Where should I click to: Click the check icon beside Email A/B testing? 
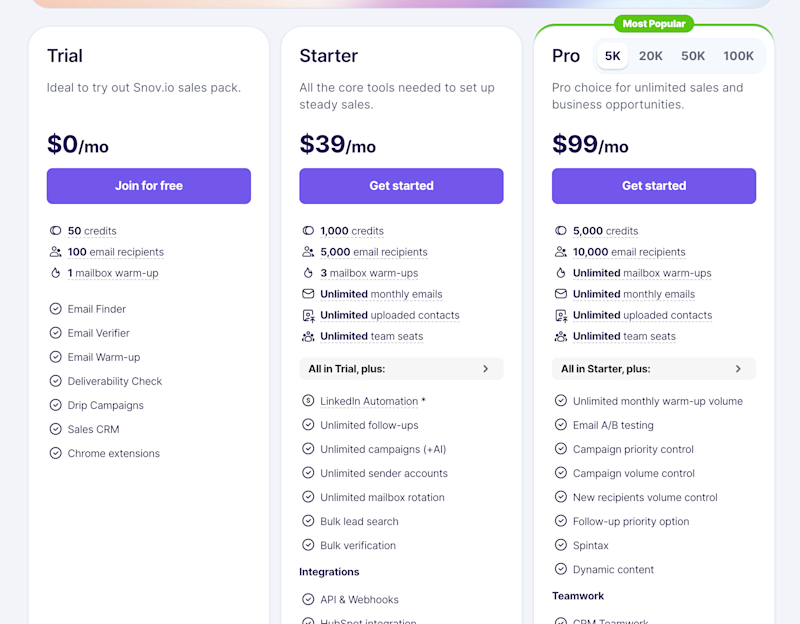click(x=560, y=425)
